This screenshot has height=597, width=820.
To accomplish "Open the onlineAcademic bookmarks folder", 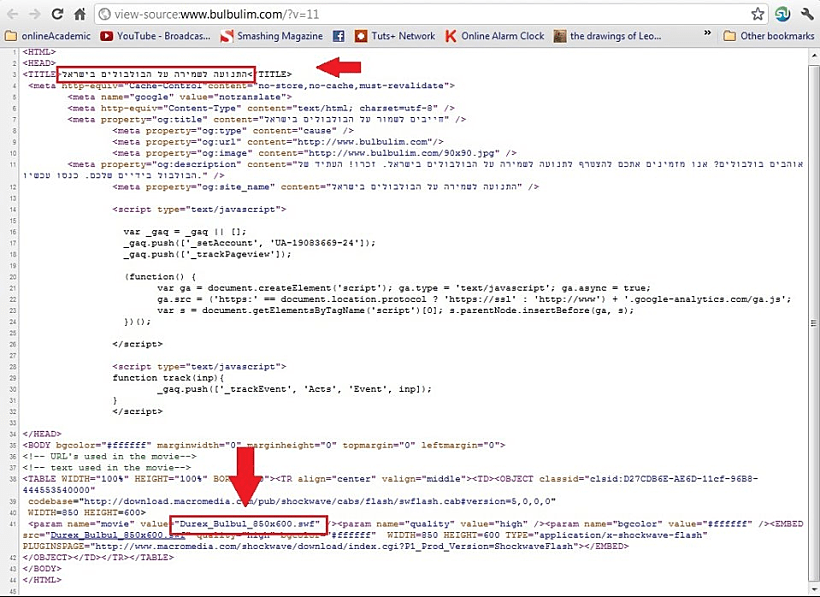I will click(x=47, y=36).
